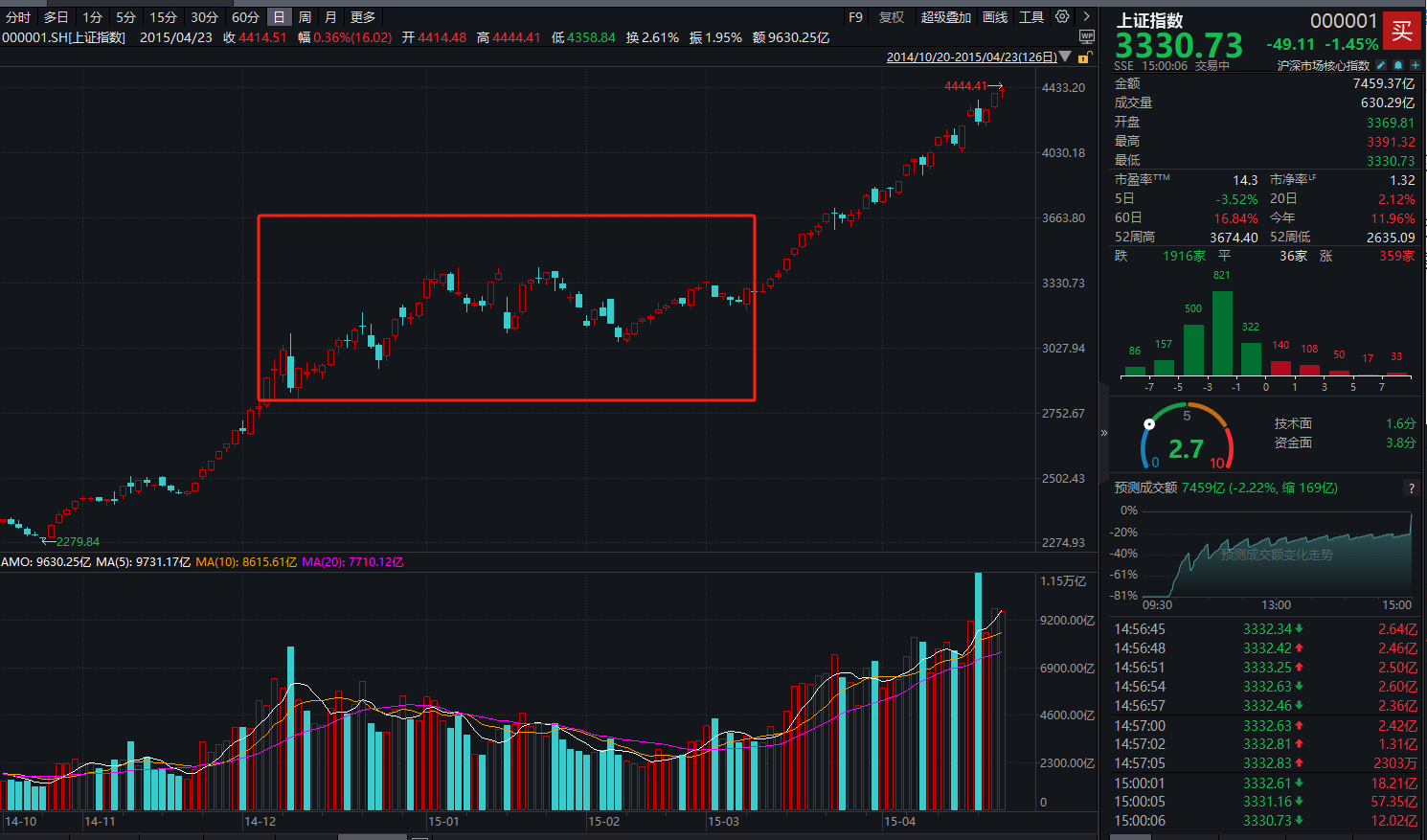1427x840 pixels.
Task: Toggle the orange date range lock icon
Action: point(1084,57)
